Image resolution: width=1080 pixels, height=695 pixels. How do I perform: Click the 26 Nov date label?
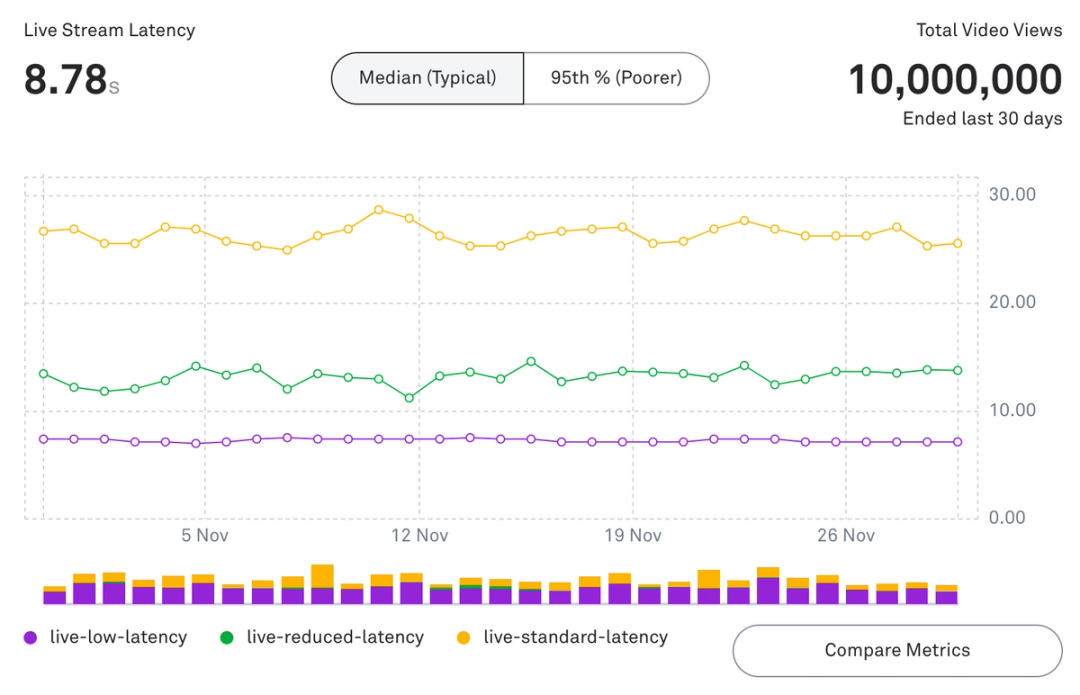[x=846, y=536]
